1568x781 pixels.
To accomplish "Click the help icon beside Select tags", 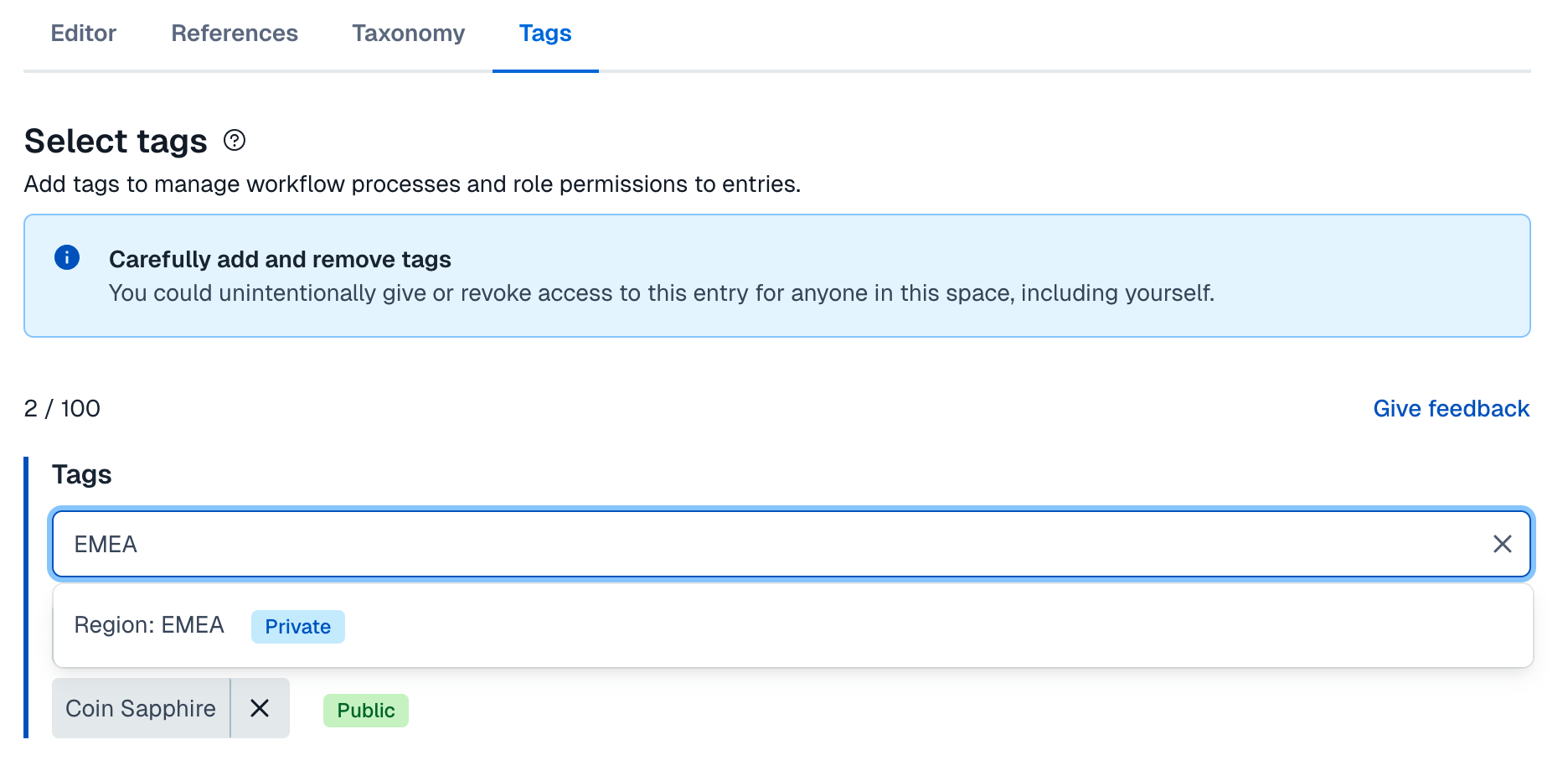I will point(235,141).
